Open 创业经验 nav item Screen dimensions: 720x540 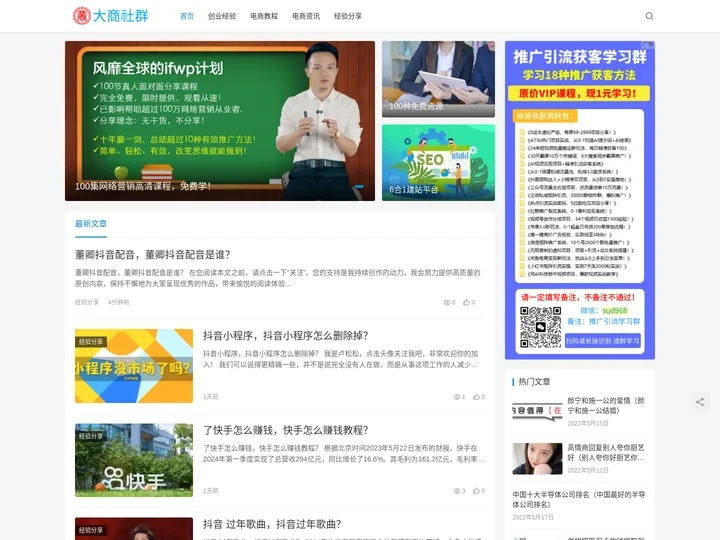222,16
